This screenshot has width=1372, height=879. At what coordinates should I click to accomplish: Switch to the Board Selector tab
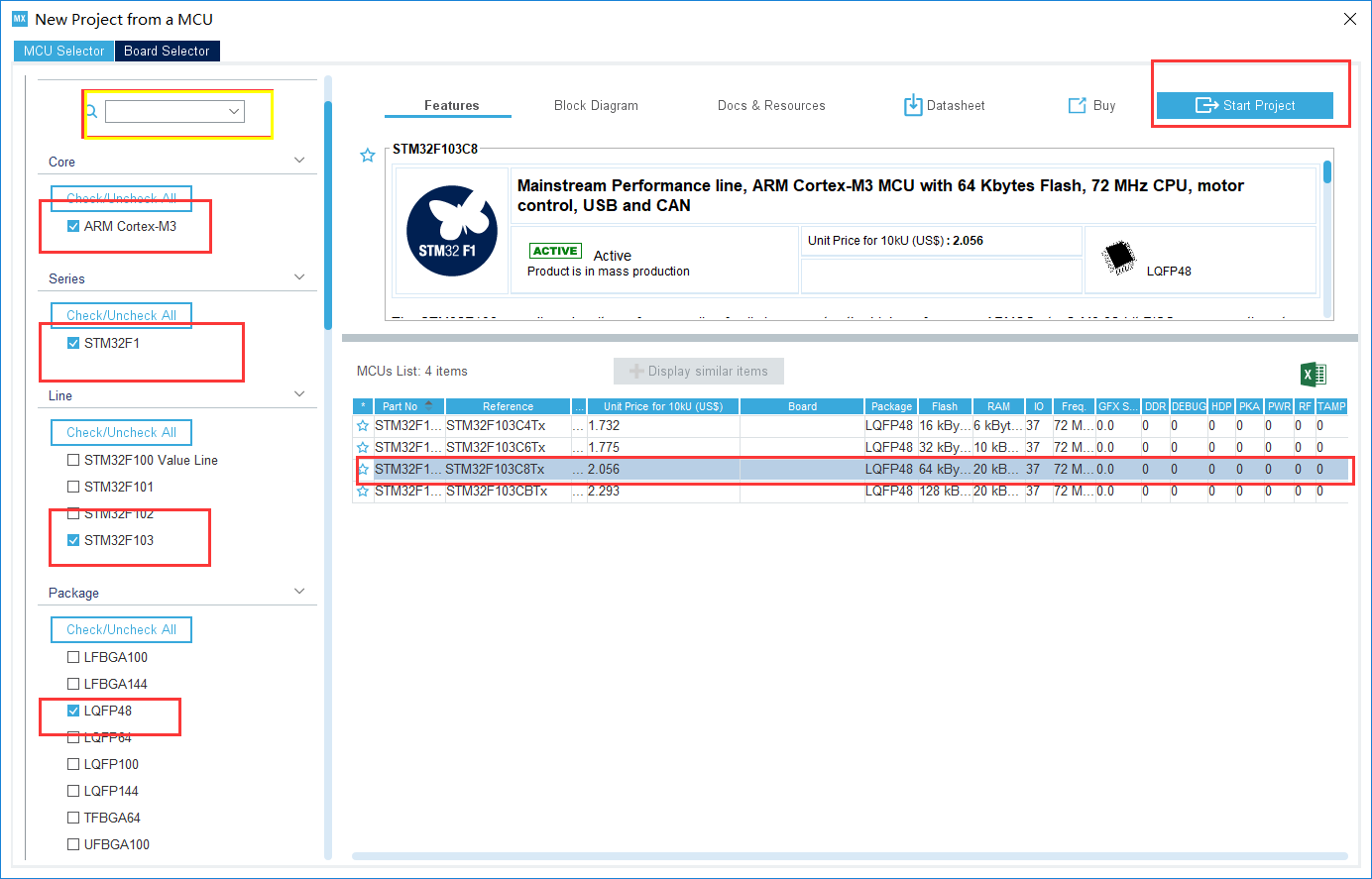click(167, 51)
